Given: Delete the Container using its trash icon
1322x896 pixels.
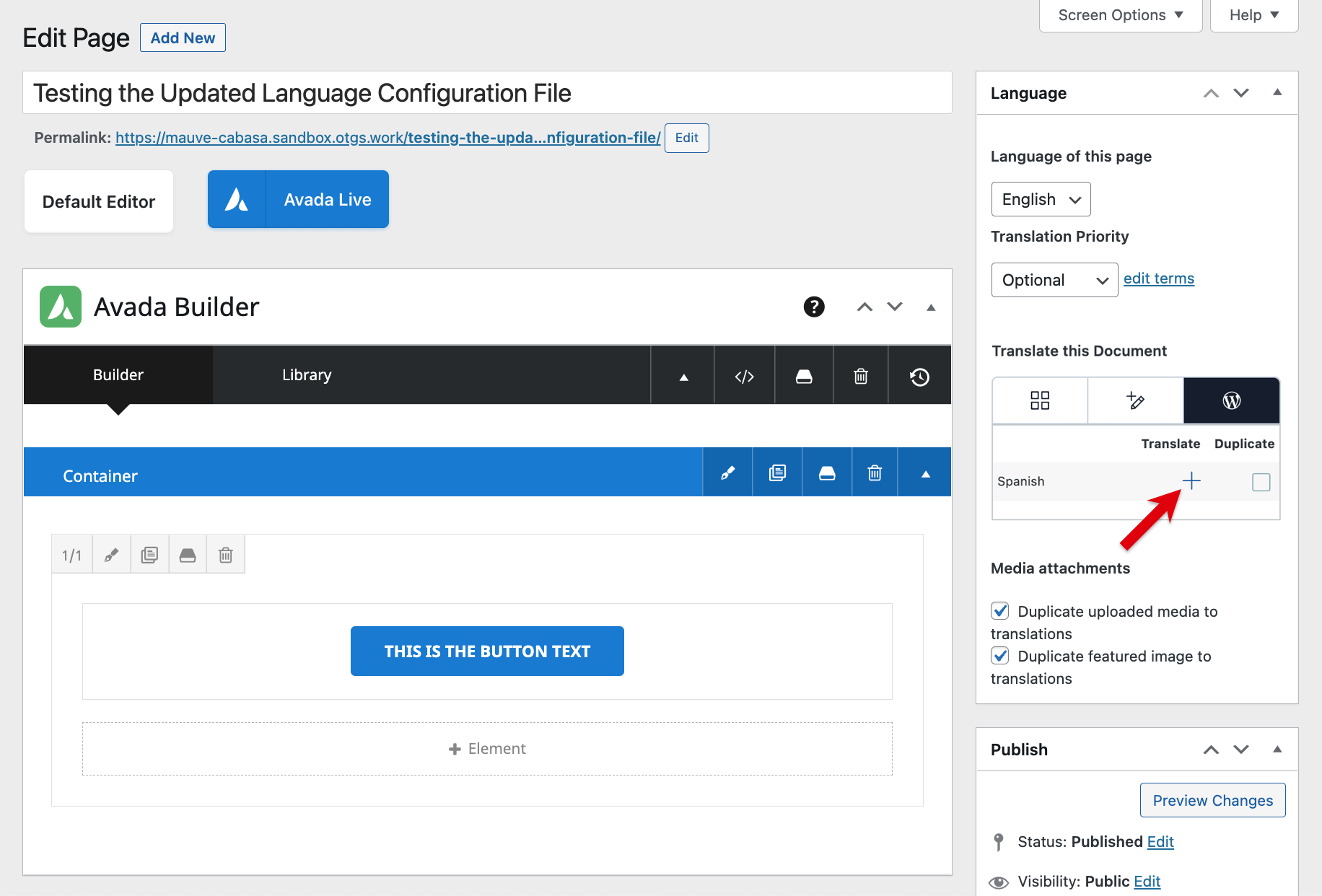Looking at the screenshot, I should pos(874,473).
